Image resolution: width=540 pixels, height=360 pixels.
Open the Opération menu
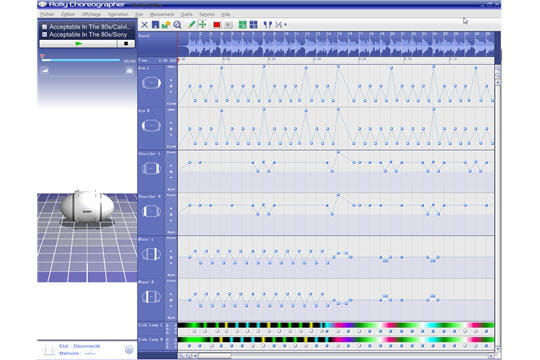tap(118, 14)
